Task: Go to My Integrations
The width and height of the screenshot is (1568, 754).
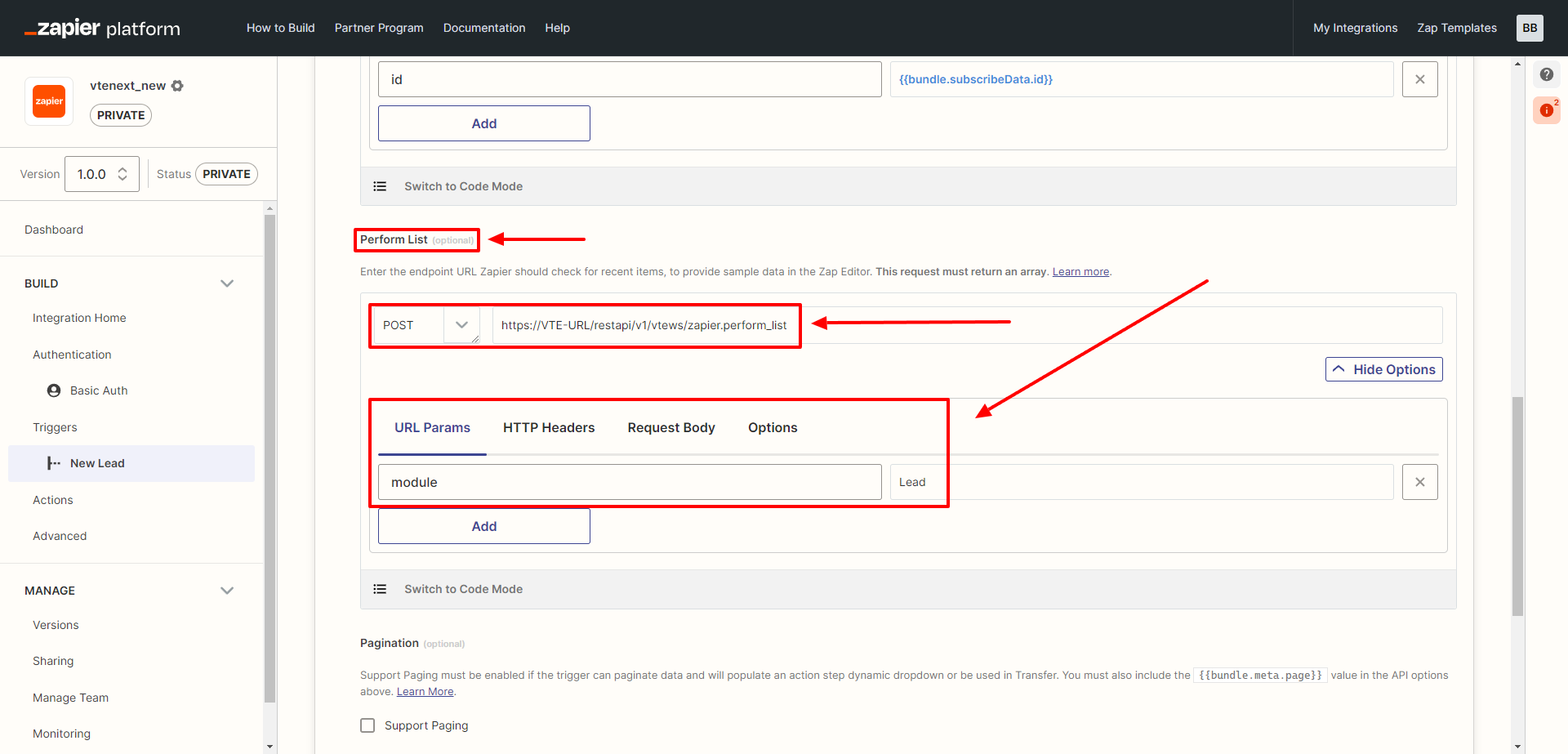Action: (1355, 28)
